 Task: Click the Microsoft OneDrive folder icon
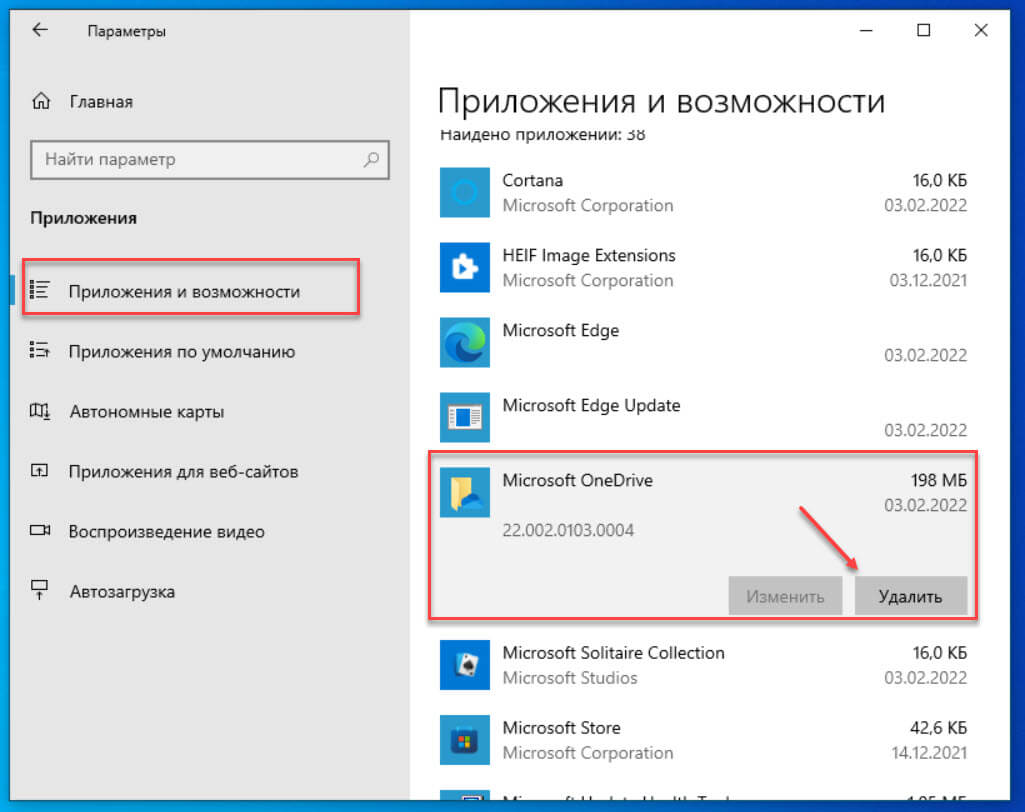pyautogui.click(x=465, y=492)
